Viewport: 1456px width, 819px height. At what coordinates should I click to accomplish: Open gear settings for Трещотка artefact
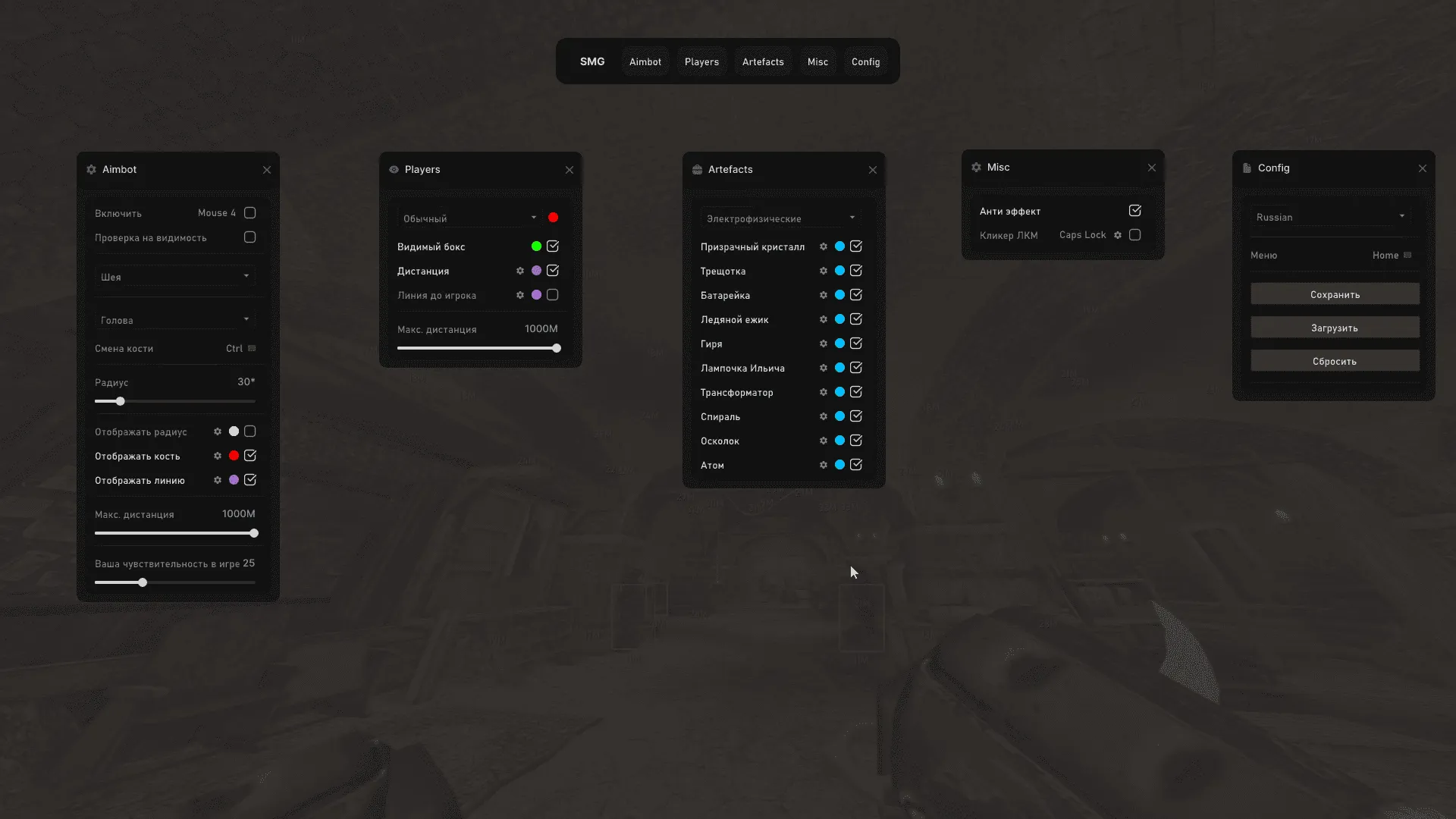tap(823, 271)
